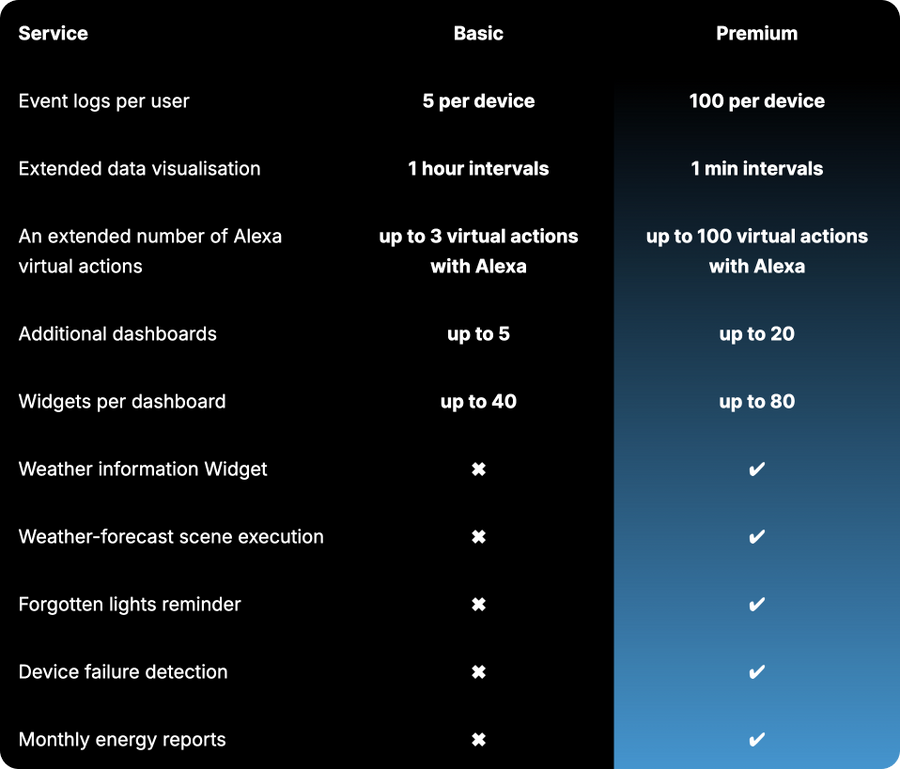Click the Weather information Widget Basic cross icon

pyautogui.click(x=479, y=469)
